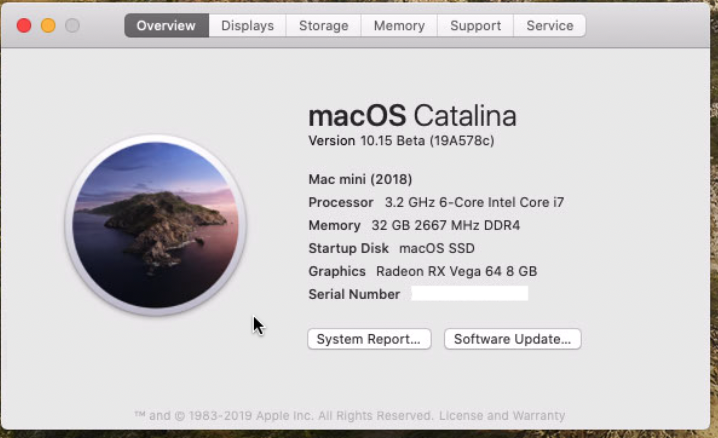The width and height of the screenshot is (718, 438).
Task: Click the Serial Number label
Action: (354, 294)
